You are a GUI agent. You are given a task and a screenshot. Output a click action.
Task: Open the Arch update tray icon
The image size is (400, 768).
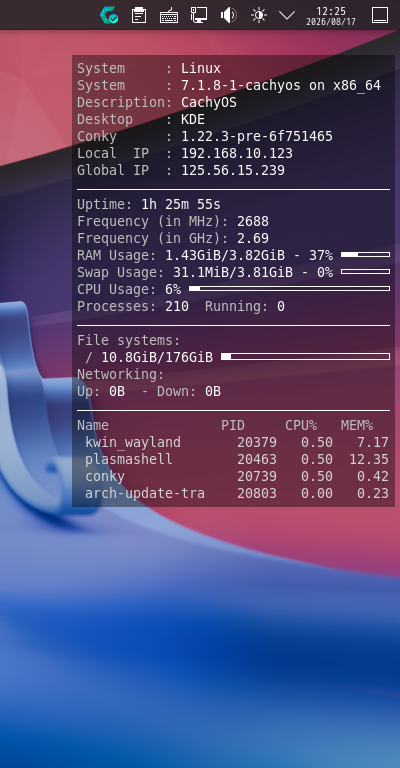click(x=109, y=15)
